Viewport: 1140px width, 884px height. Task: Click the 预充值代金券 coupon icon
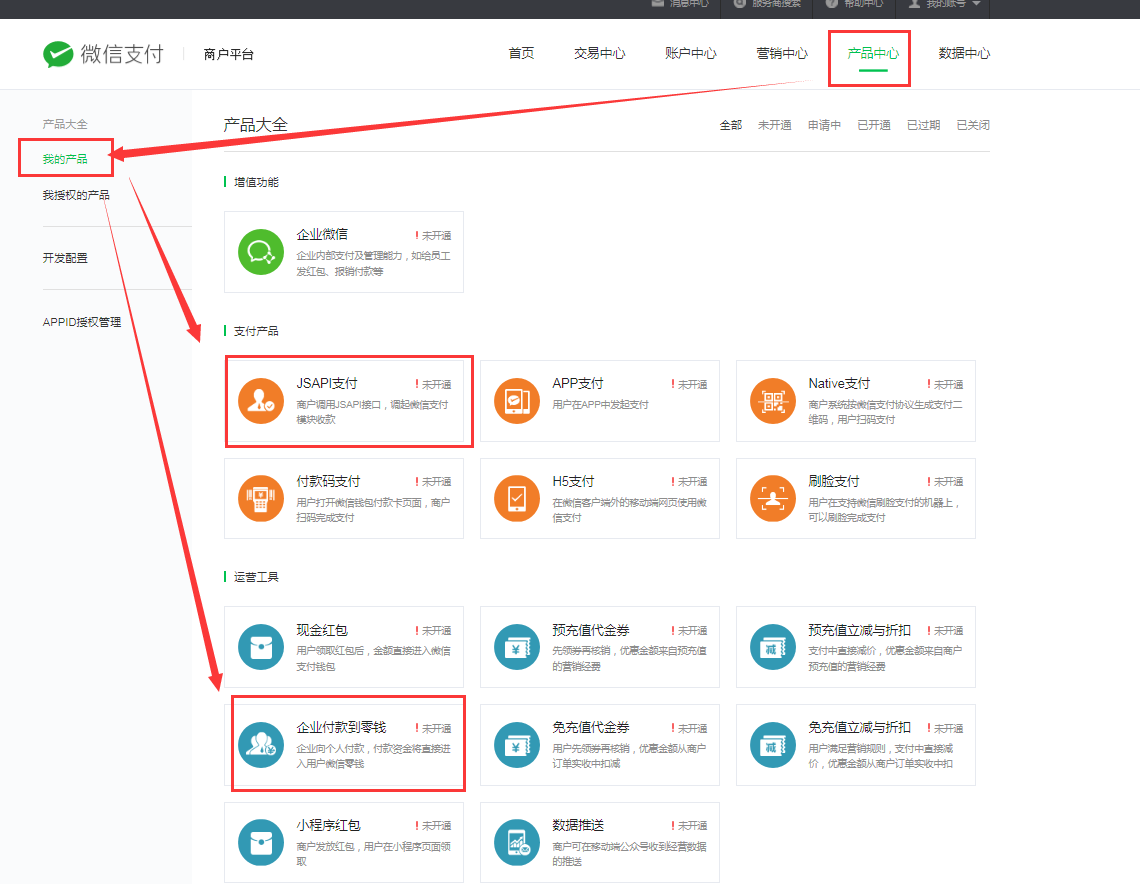[x=517, y=647]
